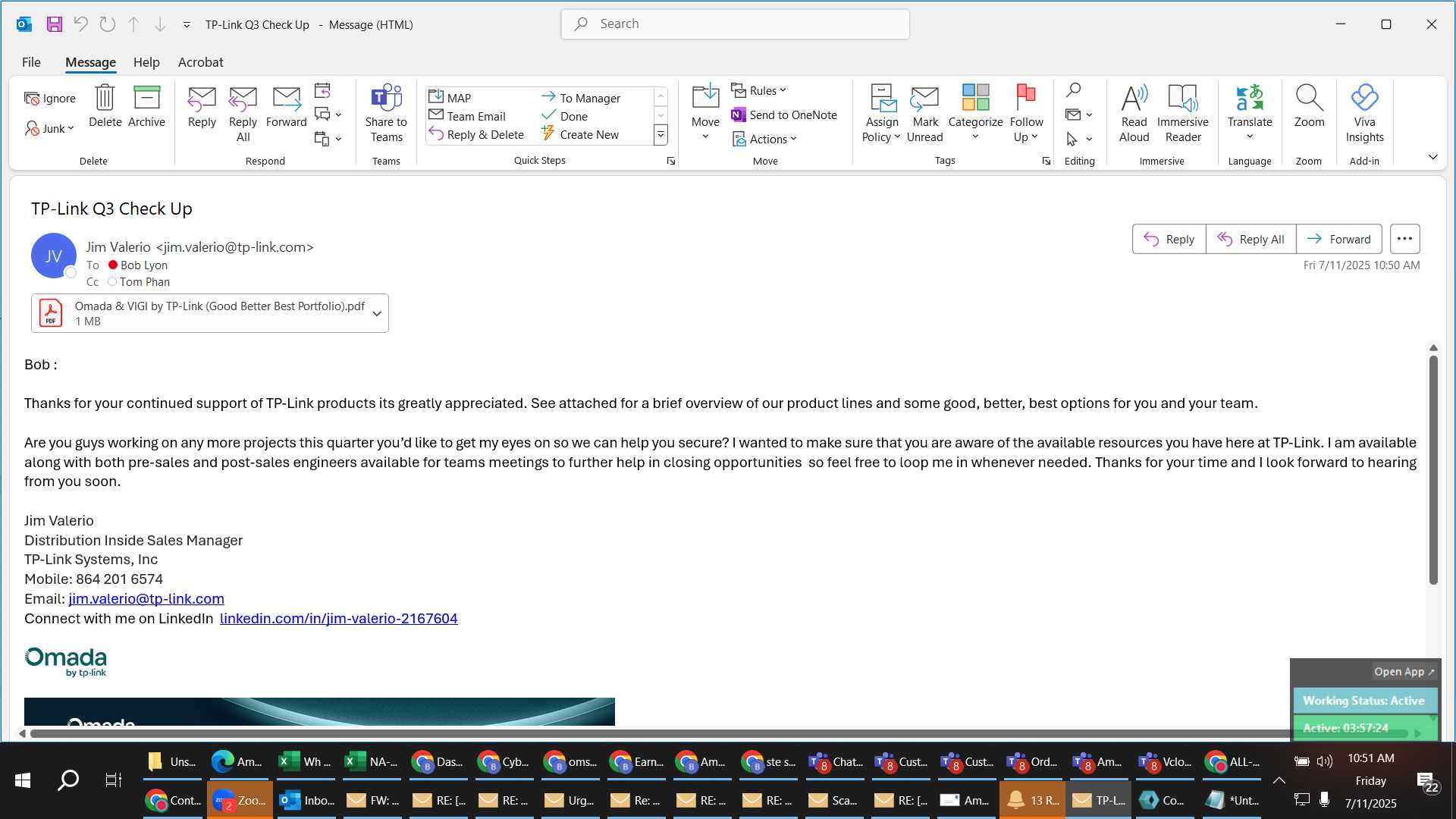This screenshot has height=819, width=1456.
Task: Open Windows Start menu
Action: (x=23, y=780)
